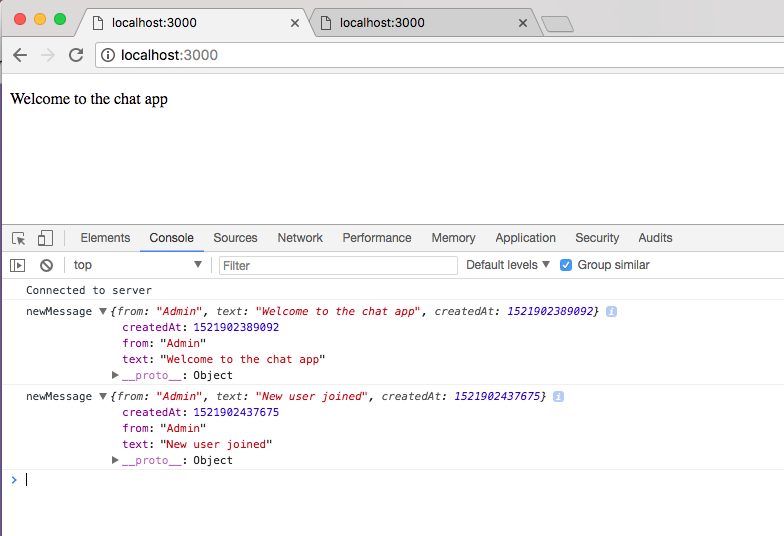Click the inspect element picker icon
This screenshot has width=784, height=536.
pos(19,238)
